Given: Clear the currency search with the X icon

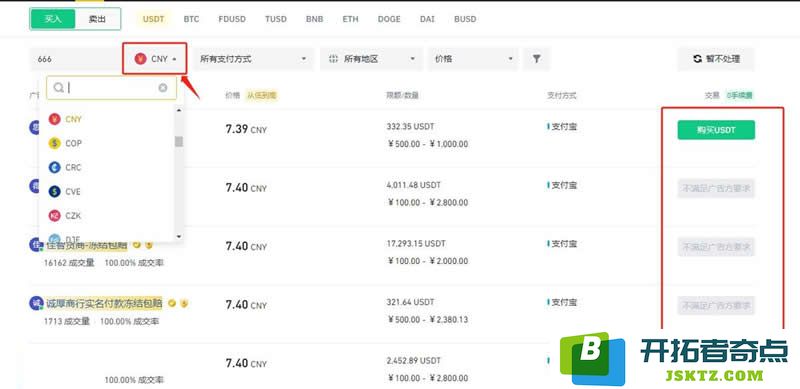Looking at the screenshot, I should (163, 88).
